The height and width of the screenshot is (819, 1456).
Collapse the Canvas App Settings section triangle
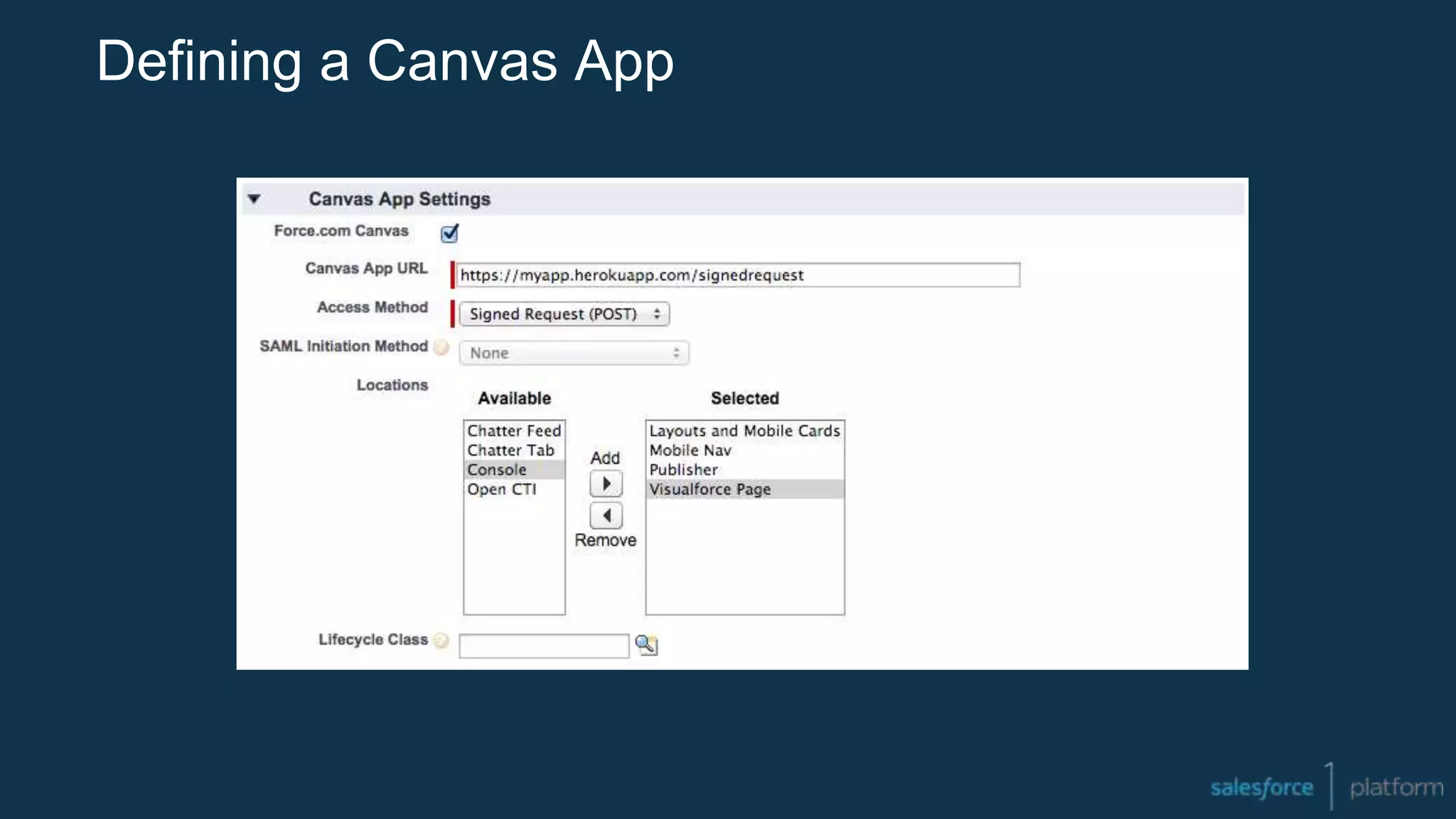click(x=254, y=199)
